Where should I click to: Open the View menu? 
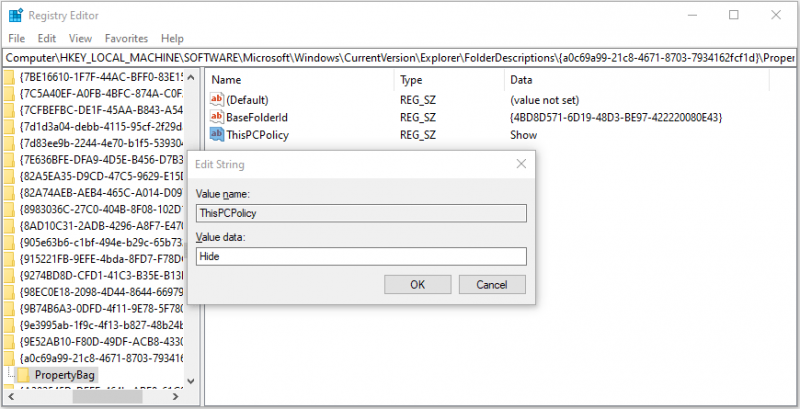tap(80, 38)
